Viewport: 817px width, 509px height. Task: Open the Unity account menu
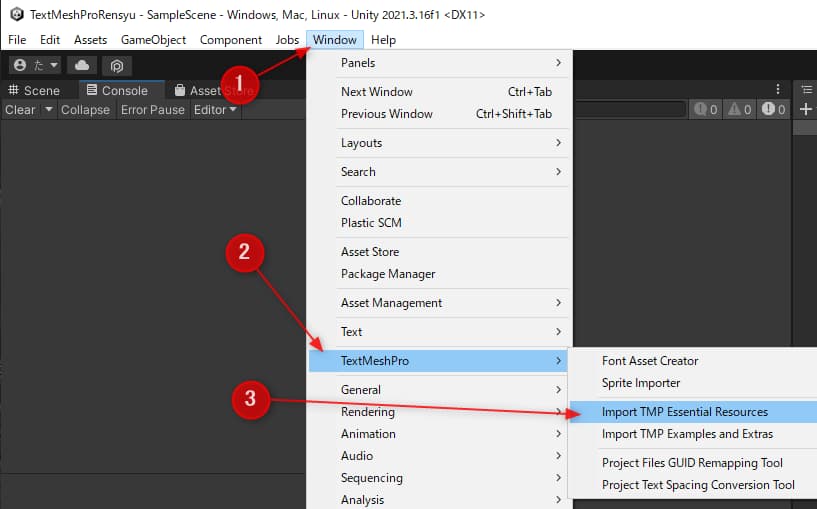click(x=35, y=65)
